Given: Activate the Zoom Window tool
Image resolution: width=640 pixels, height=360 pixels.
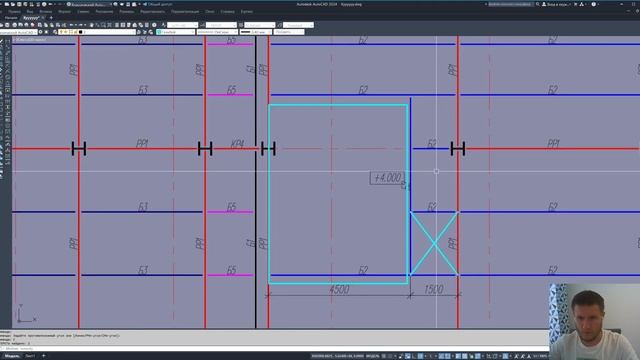Looking at the screenshot, I should pos(103,25).
